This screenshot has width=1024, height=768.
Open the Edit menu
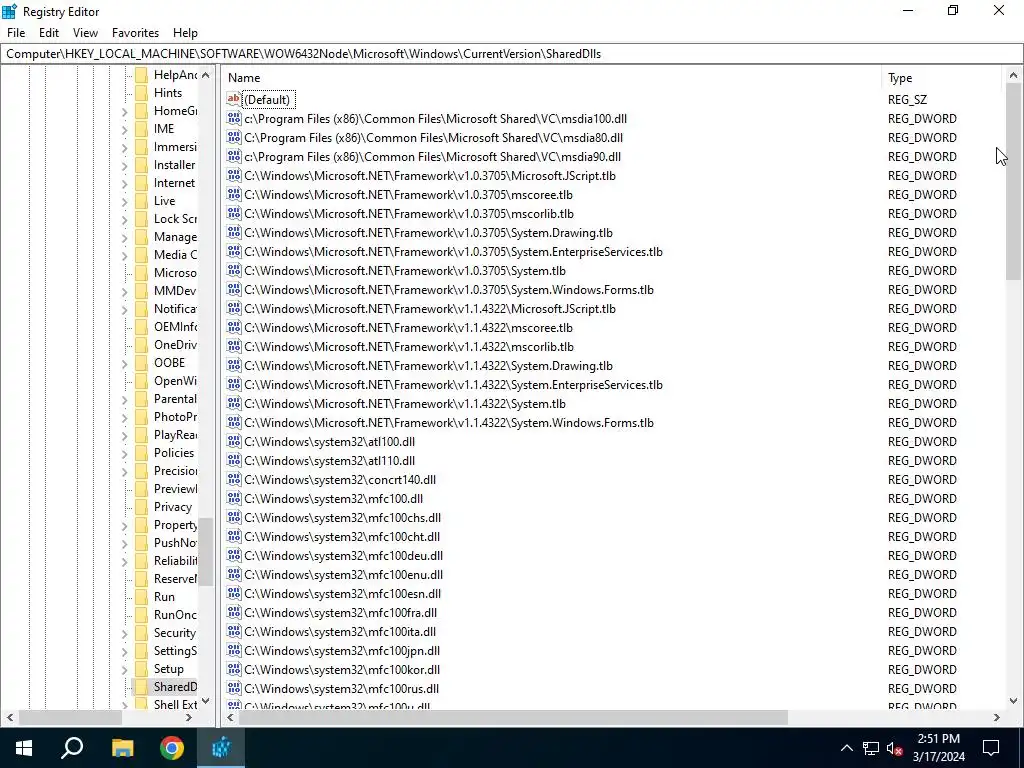tap(49, 33)
